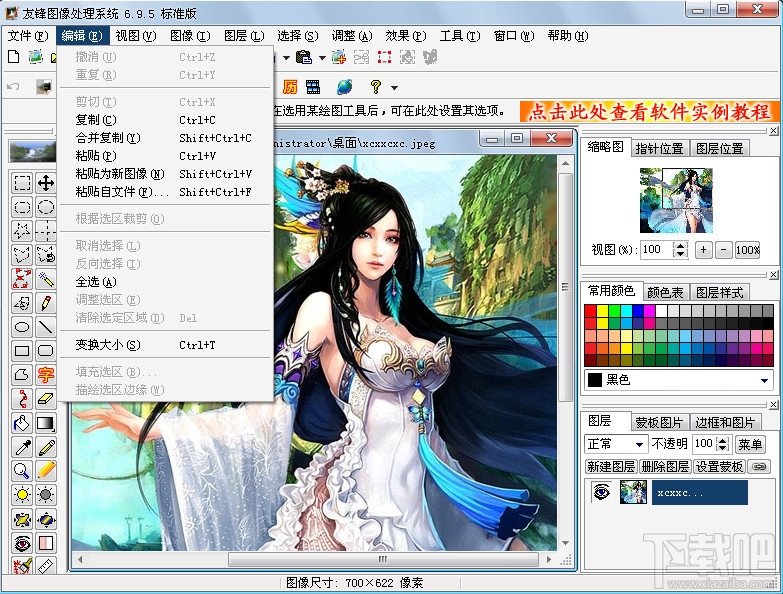The image size is (783, 594).
Task: Toggle visibility eye of xcxxc layer
Action: 602,492
